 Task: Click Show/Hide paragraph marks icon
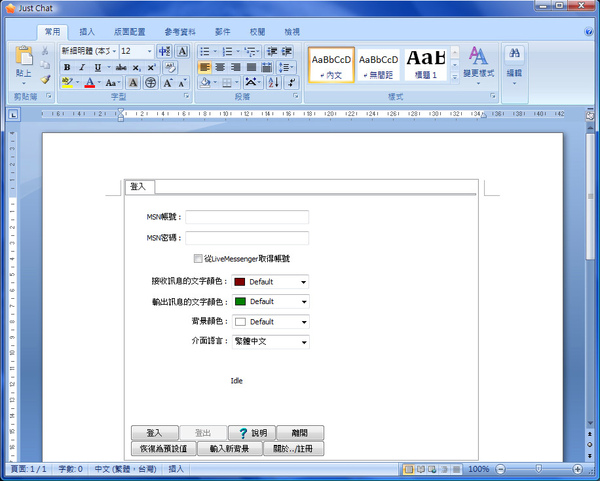[291, 82]
